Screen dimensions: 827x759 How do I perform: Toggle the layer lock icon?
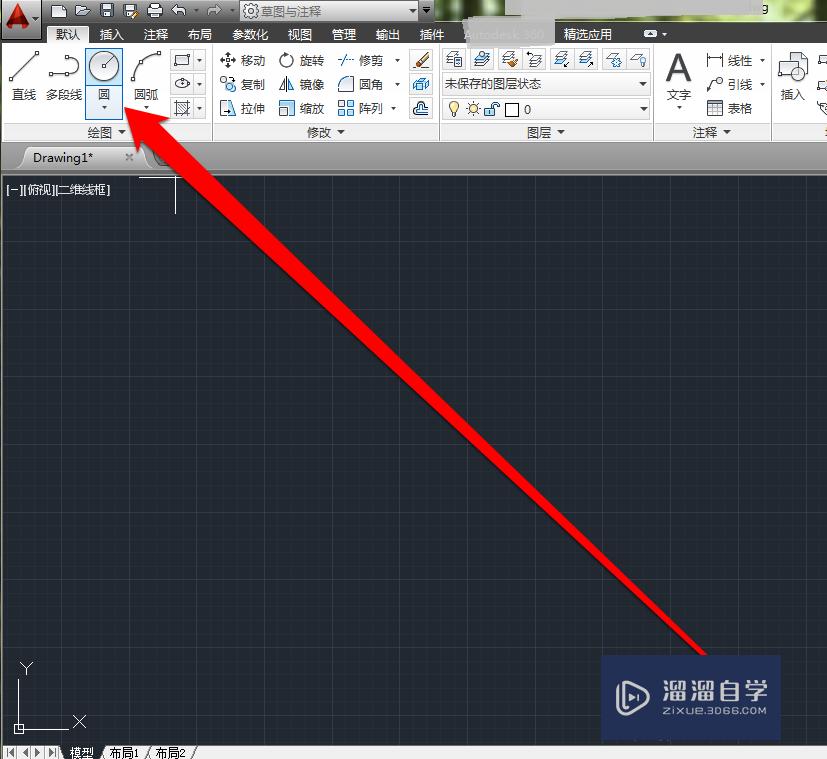click(490, 109)
